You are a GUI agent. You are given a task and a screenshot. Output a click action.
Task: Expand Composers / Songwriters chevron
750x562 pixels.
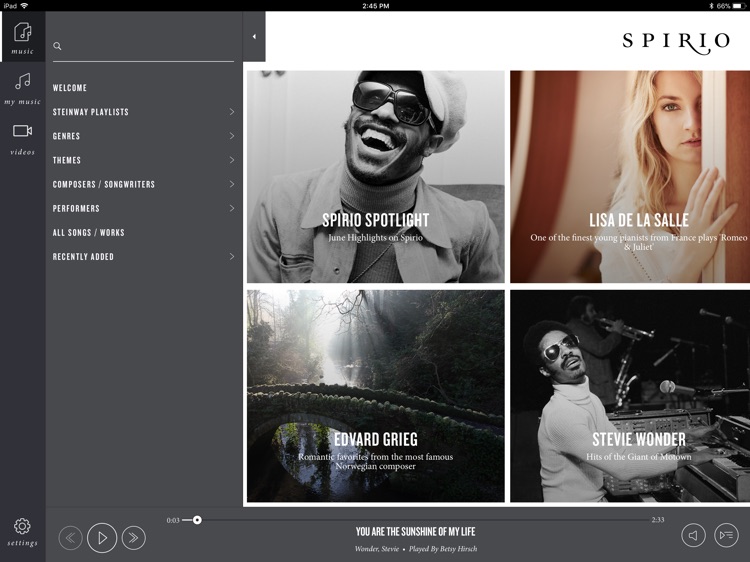[232, 184]
